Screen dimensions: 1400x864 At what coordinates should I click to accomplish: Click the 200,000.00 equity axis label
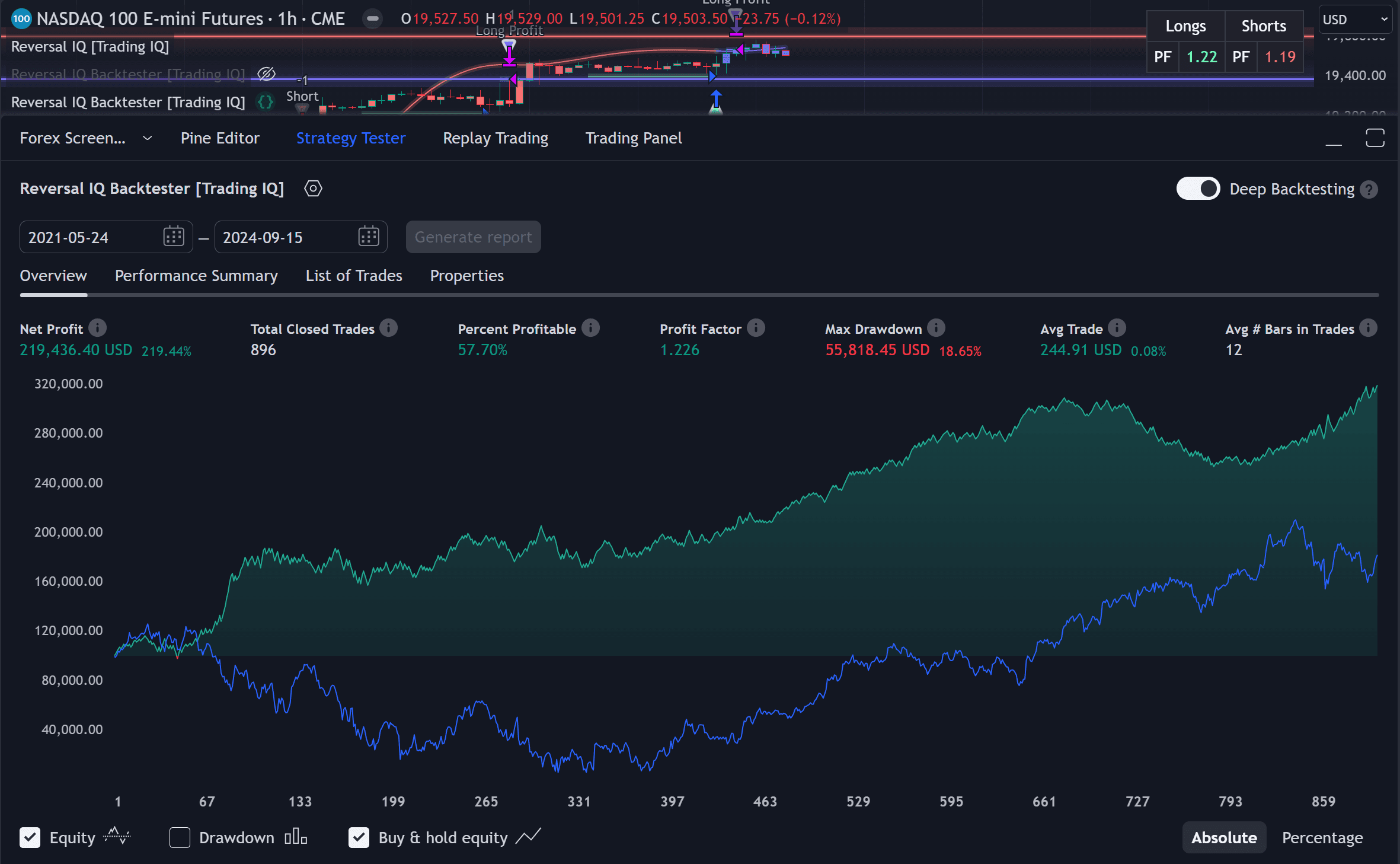(x=69, y=532)
